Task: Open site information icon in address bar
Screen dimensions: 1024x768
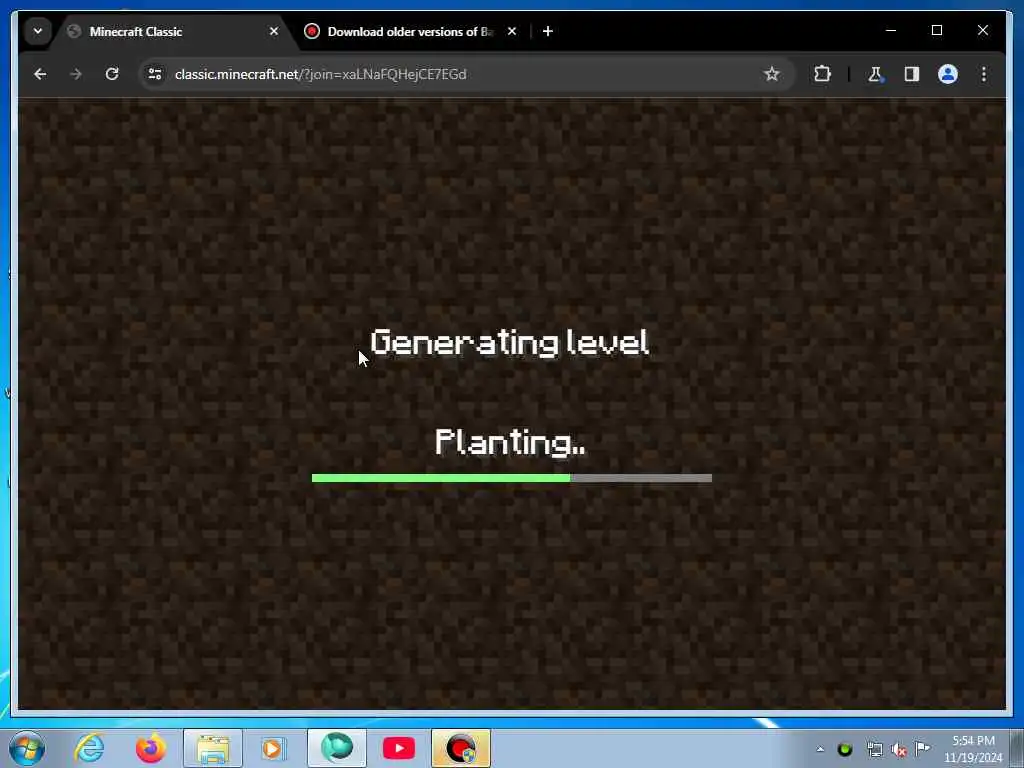Action: pyautogui.click(x=155, y=74)
